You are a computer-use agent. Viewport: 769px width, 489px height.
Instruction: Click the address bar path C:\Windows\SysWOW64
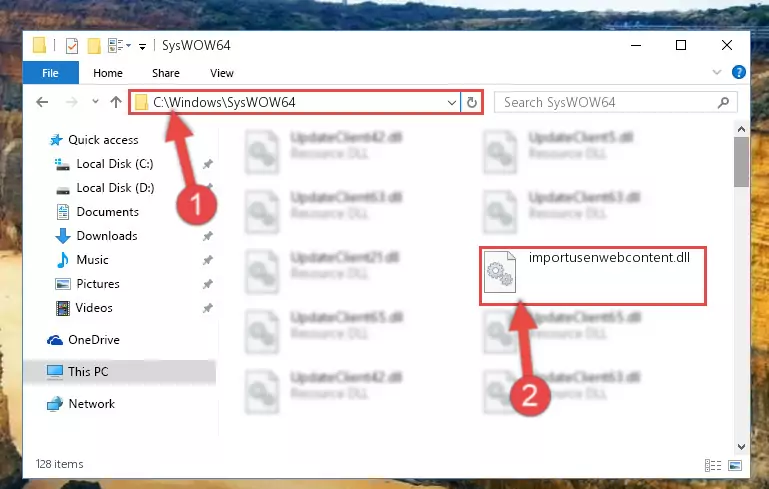point(224,102)
